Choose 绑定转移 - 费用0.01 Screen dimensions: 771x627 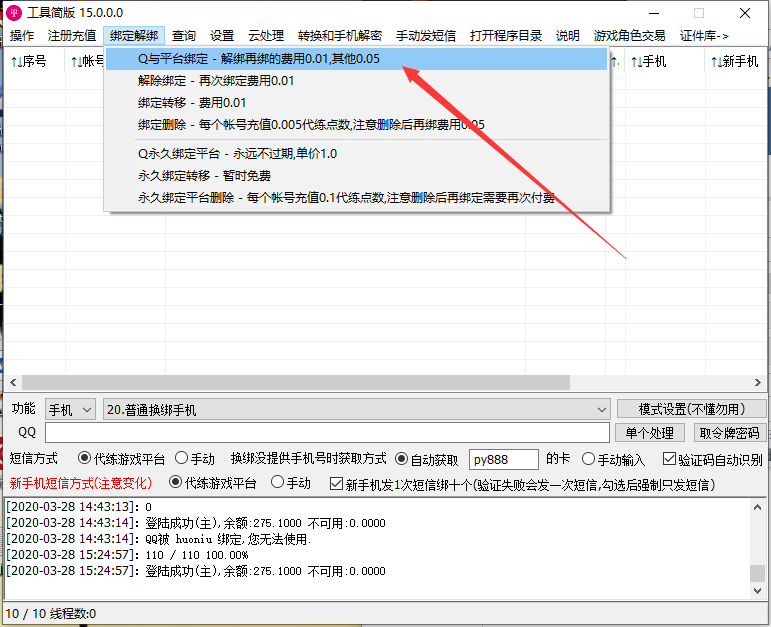pyautogui.click(x=356, y=103)
